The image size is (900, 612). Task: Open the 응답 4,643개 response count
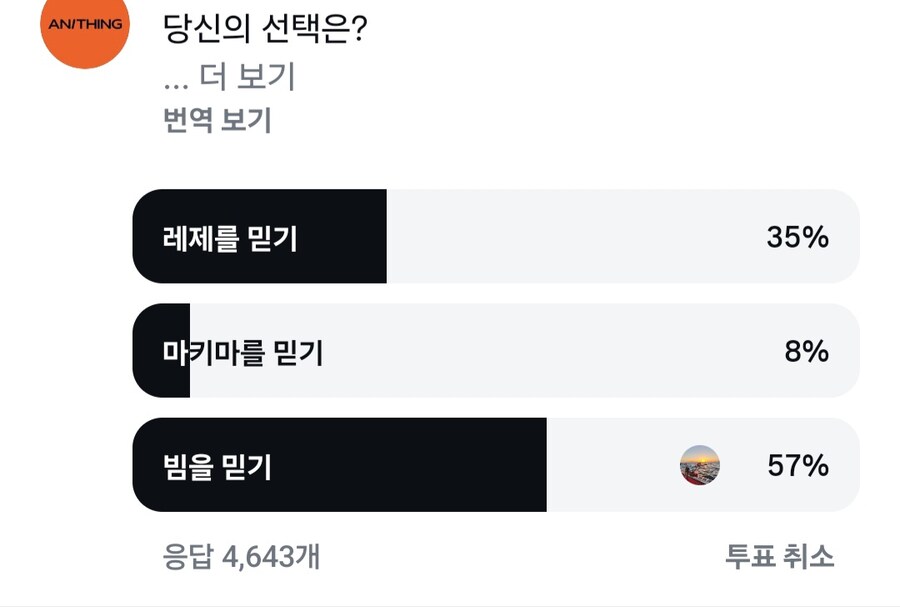(x=241, y=556)
